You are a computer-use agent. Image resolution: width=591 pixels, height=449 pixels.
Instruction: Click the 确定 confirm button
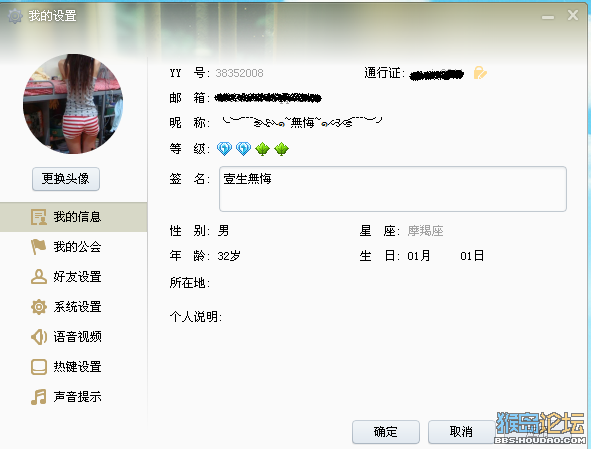coord(386,432)
